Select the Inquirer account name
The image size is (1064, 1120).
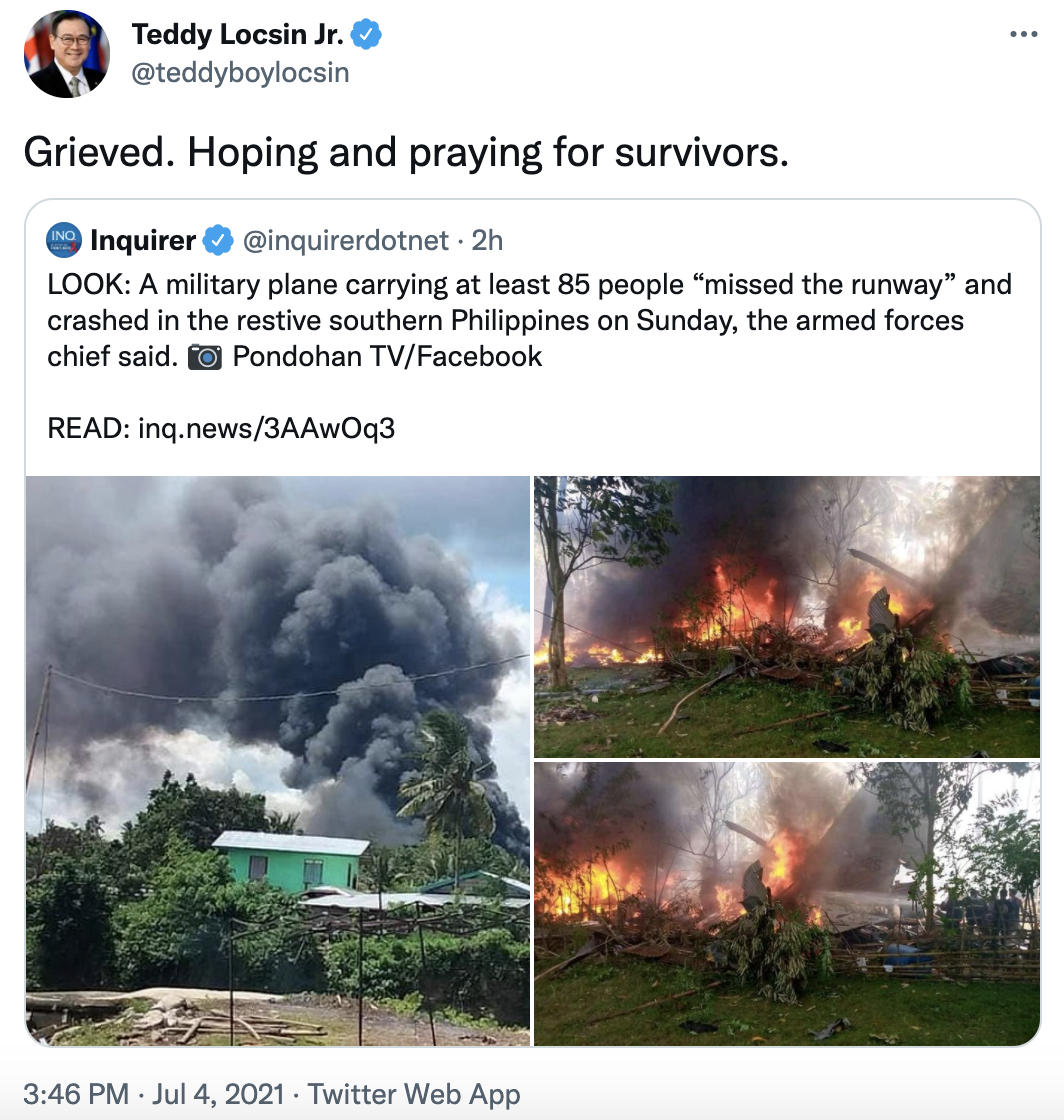[x=143, y=241]
